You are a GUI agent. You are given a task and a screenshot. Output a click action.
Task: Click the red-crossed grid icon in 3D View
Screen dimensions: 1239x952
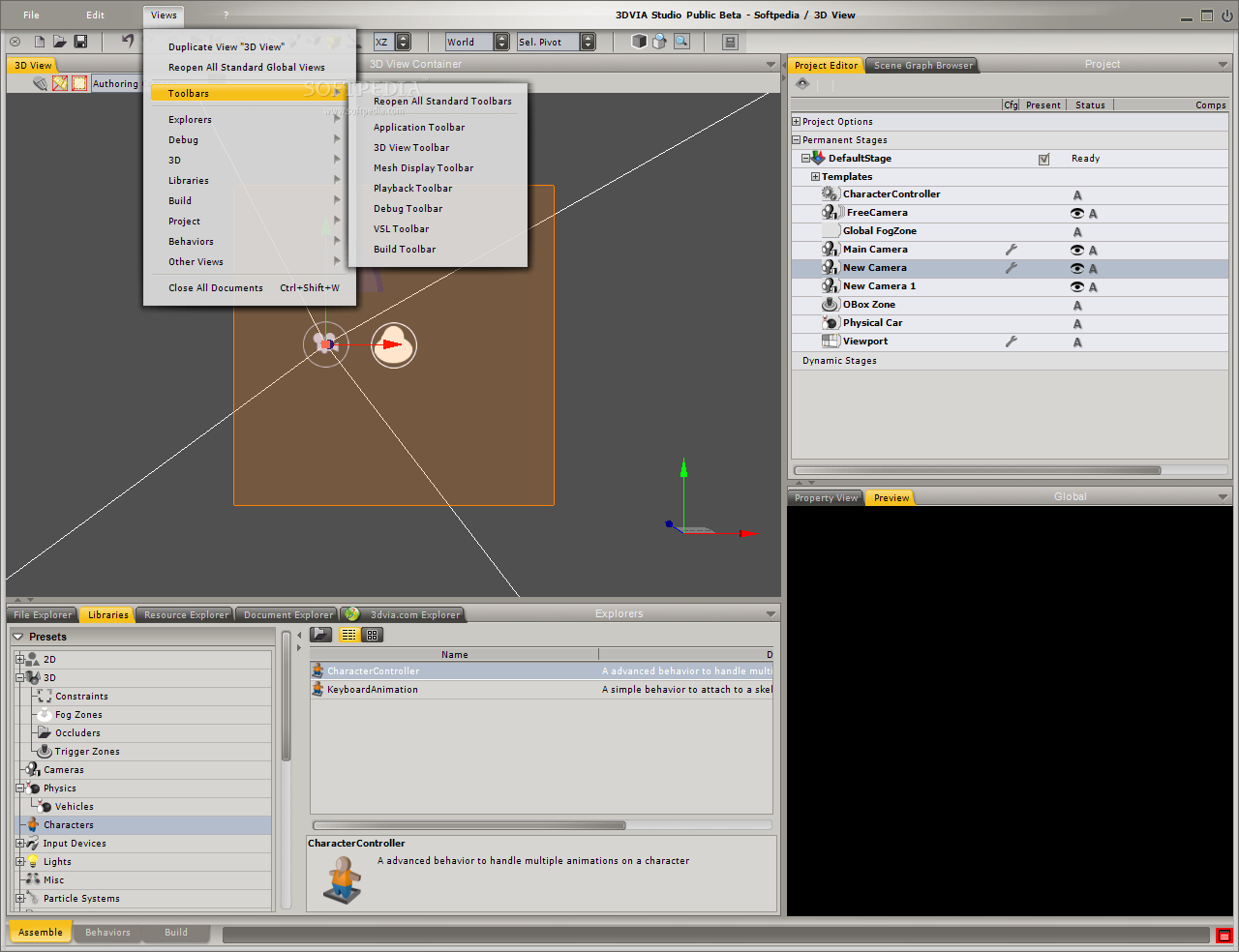pyautogui.click(x=60, y=83)
